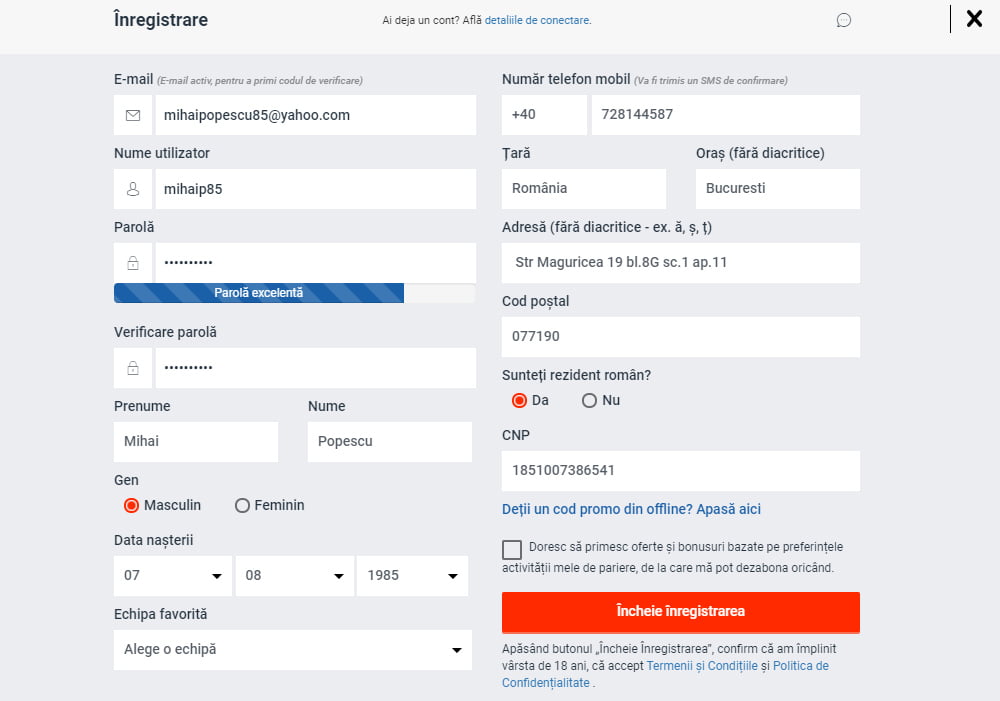Viewport: 1000px width, 701px height.
Task: Click the Parolă excelentă strength bar
Action: coord(259,293)
